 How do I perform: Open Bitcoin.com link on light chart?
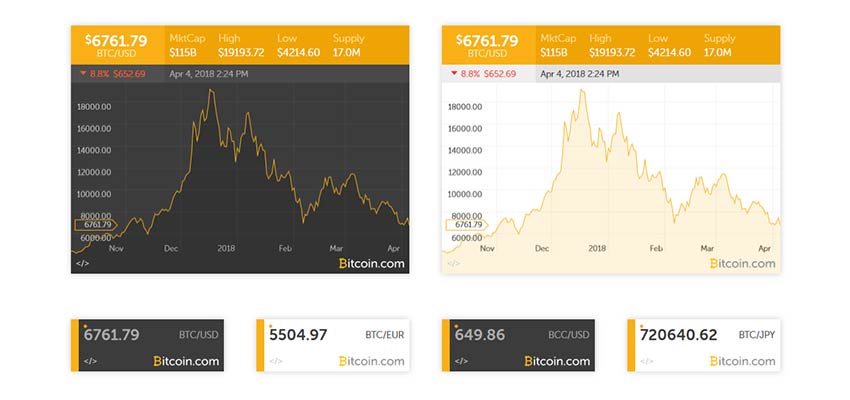click(742, 263)
